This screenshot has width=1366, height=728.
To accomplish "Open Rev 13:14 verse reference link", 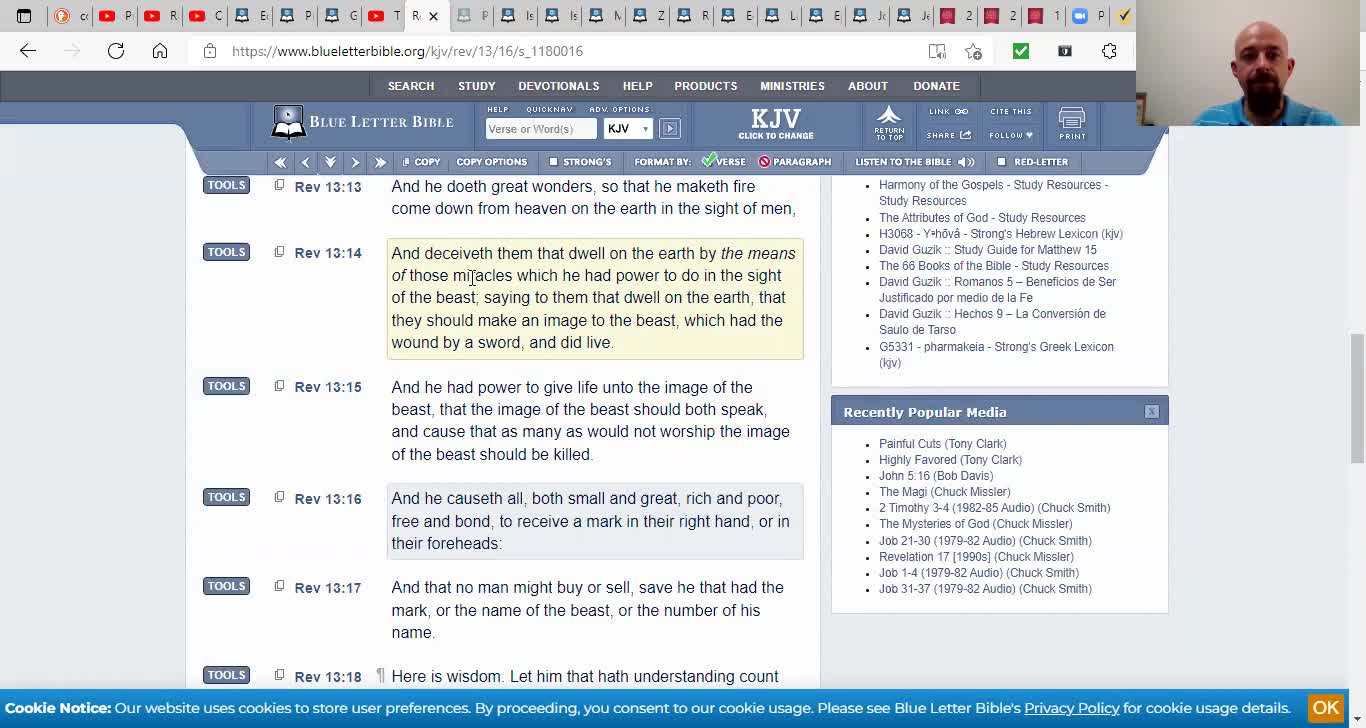I will coord(328,253).
